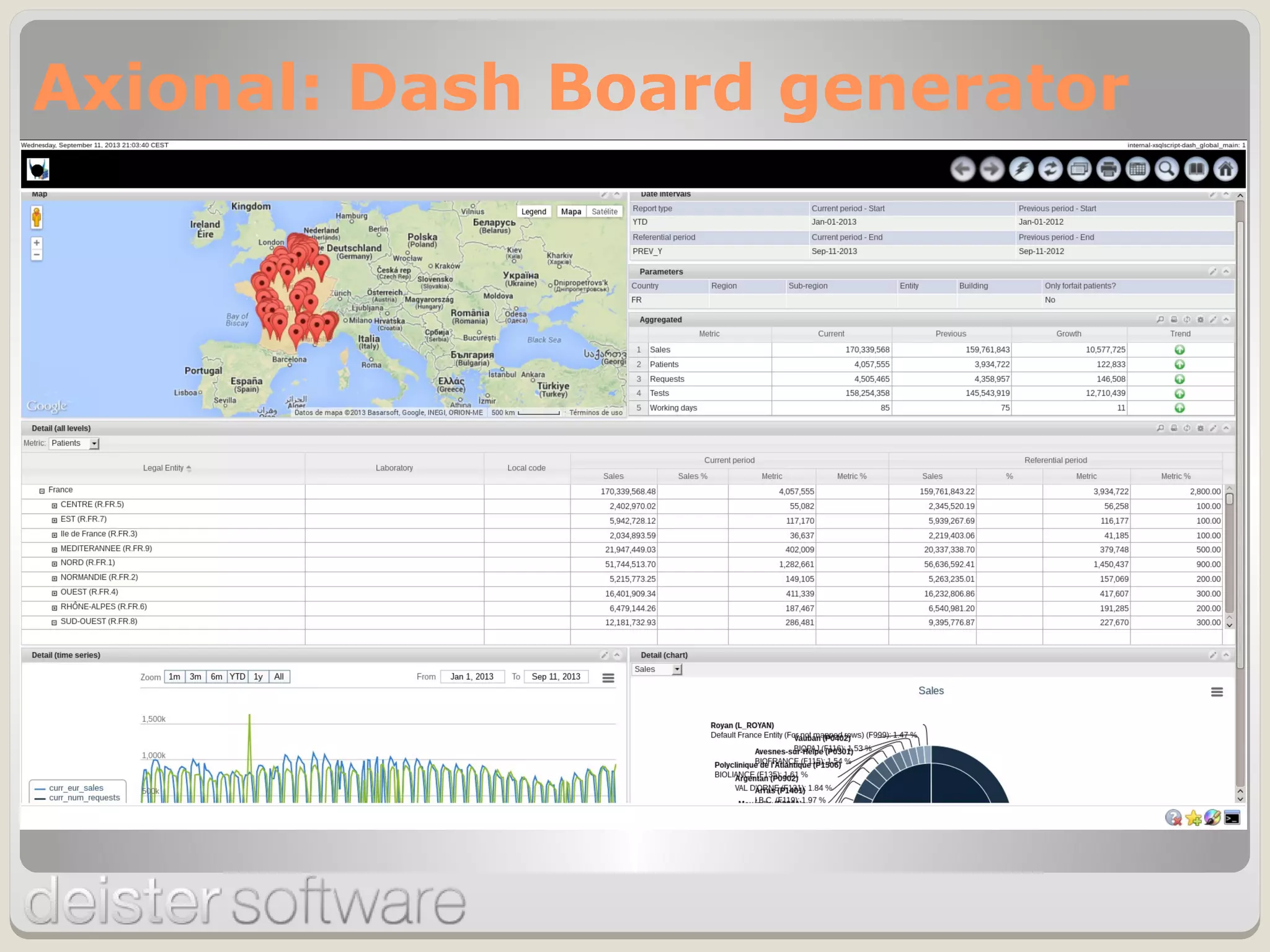The height and width of the screenshot is (952, 1270).
Task: Open the Metric Patients dropdown
Action: pos(74,443)
